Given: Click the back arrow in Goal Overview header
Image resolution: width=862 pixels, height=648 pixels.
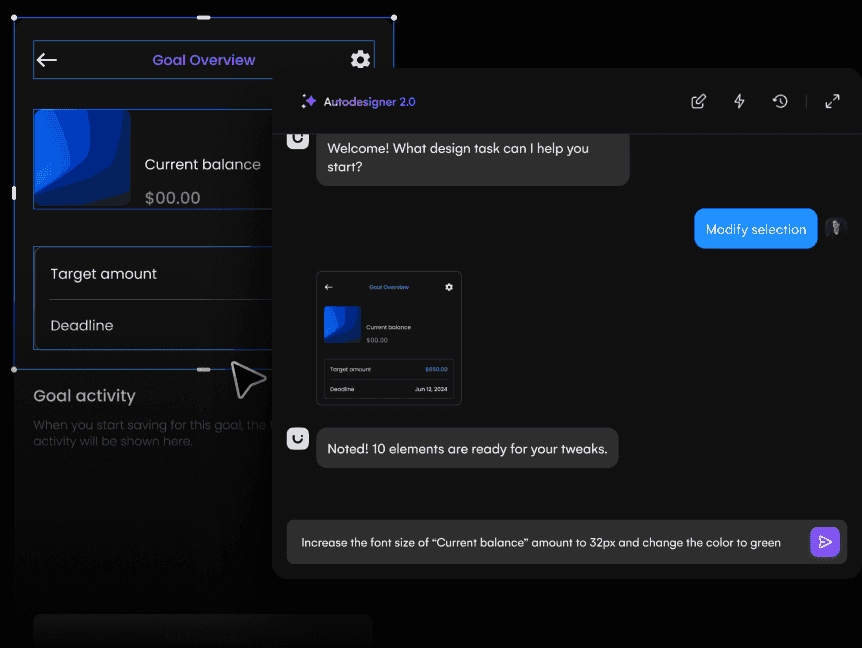Looking at the screenshot, I should [x=47, y=60].
